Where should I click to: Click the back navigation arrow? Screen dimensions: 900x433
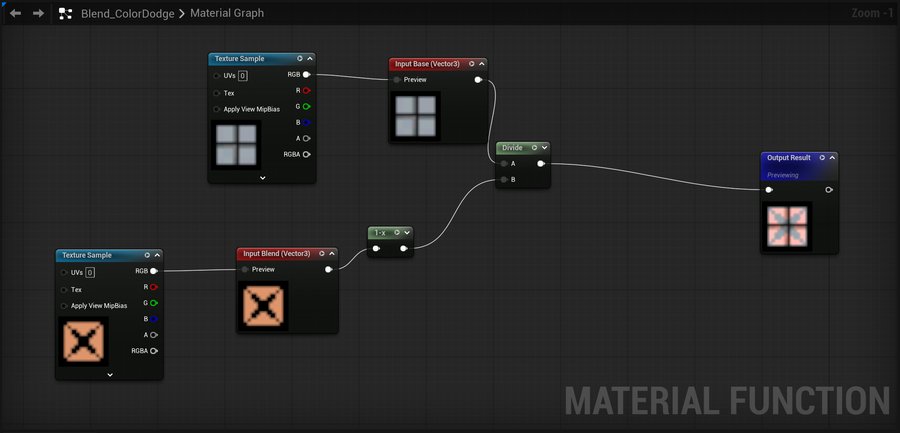click(x=15, y=14)
